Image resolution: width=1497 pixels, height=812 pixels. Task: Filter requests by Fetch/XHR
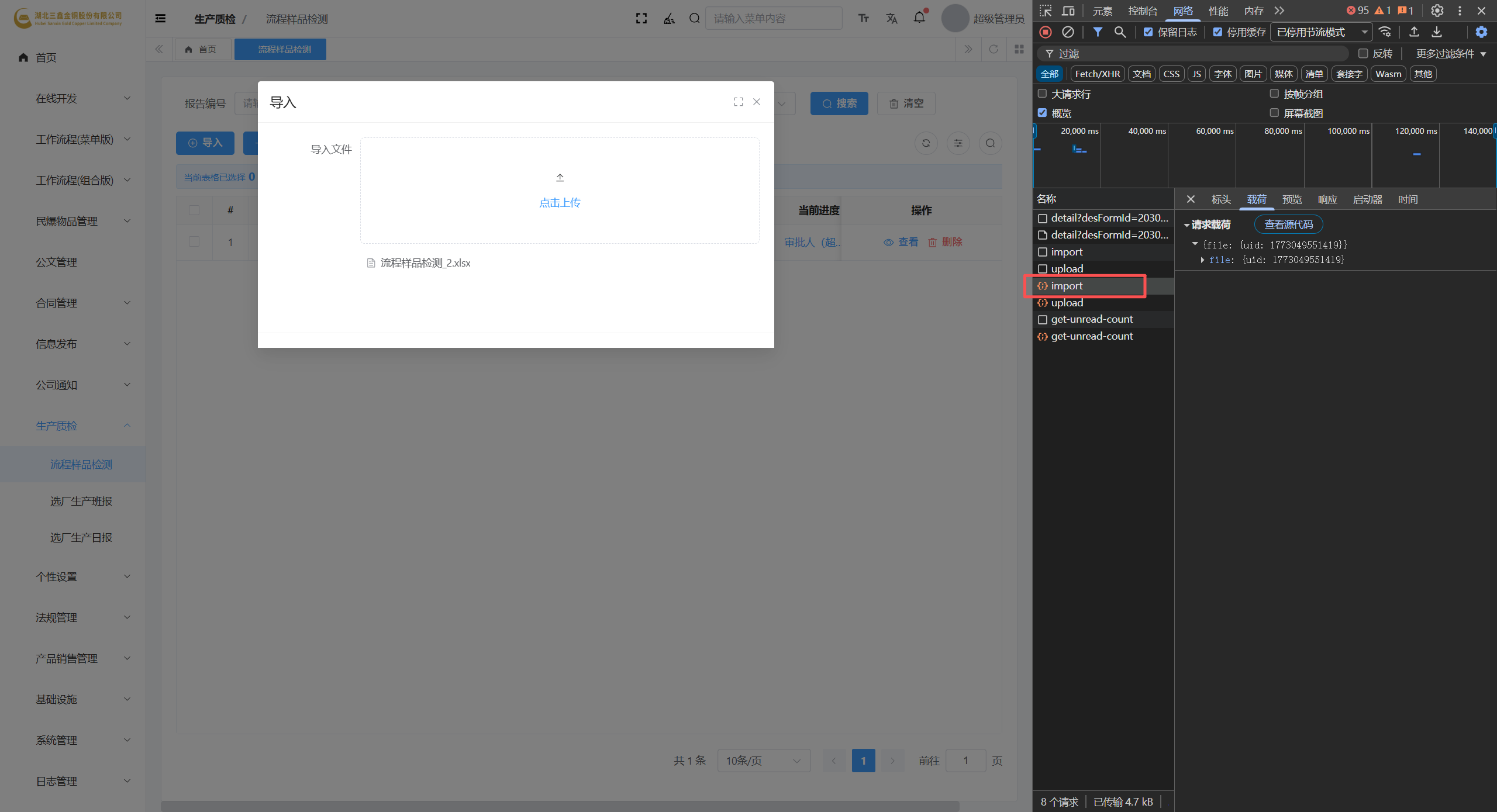pyautogui.click(x=1097, y=74)
